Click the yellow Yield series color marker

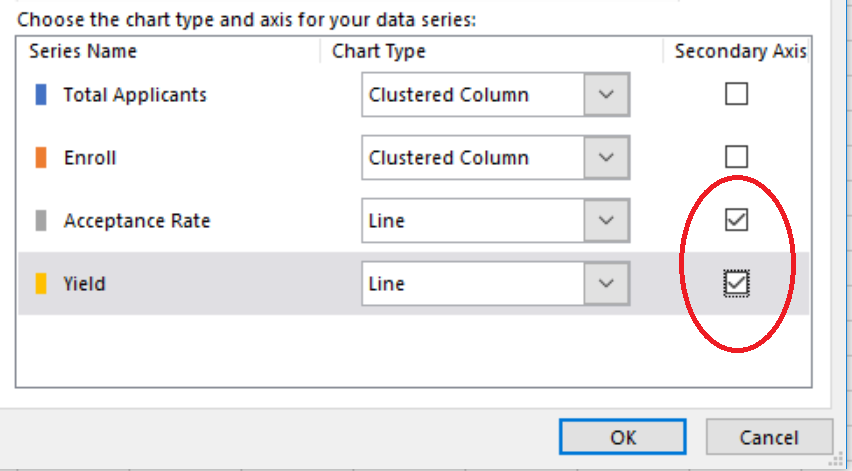[x=41, y=284]
